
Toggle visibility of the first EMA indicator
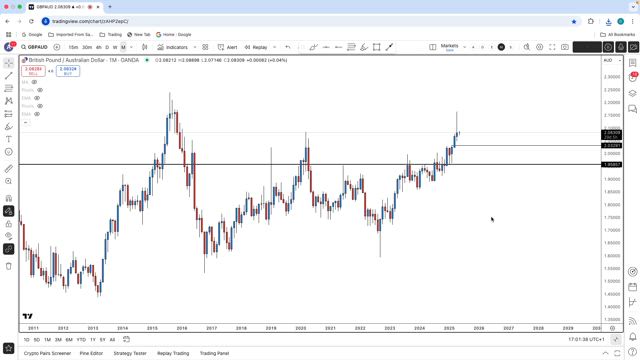coord(37,98)
